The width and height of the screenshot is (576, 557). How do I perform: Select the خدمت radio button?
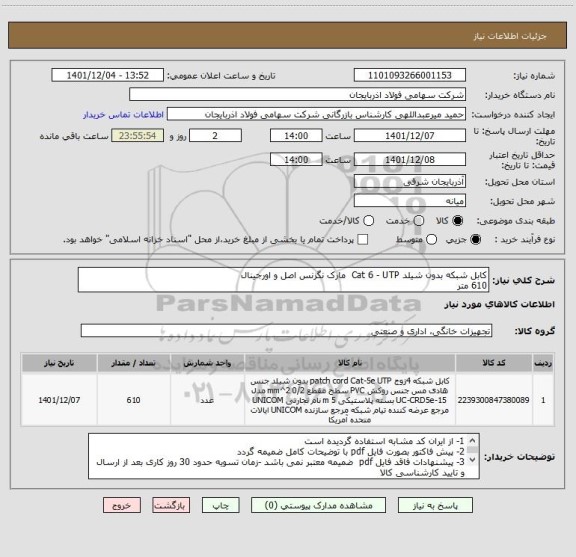[x=419, y=220]
